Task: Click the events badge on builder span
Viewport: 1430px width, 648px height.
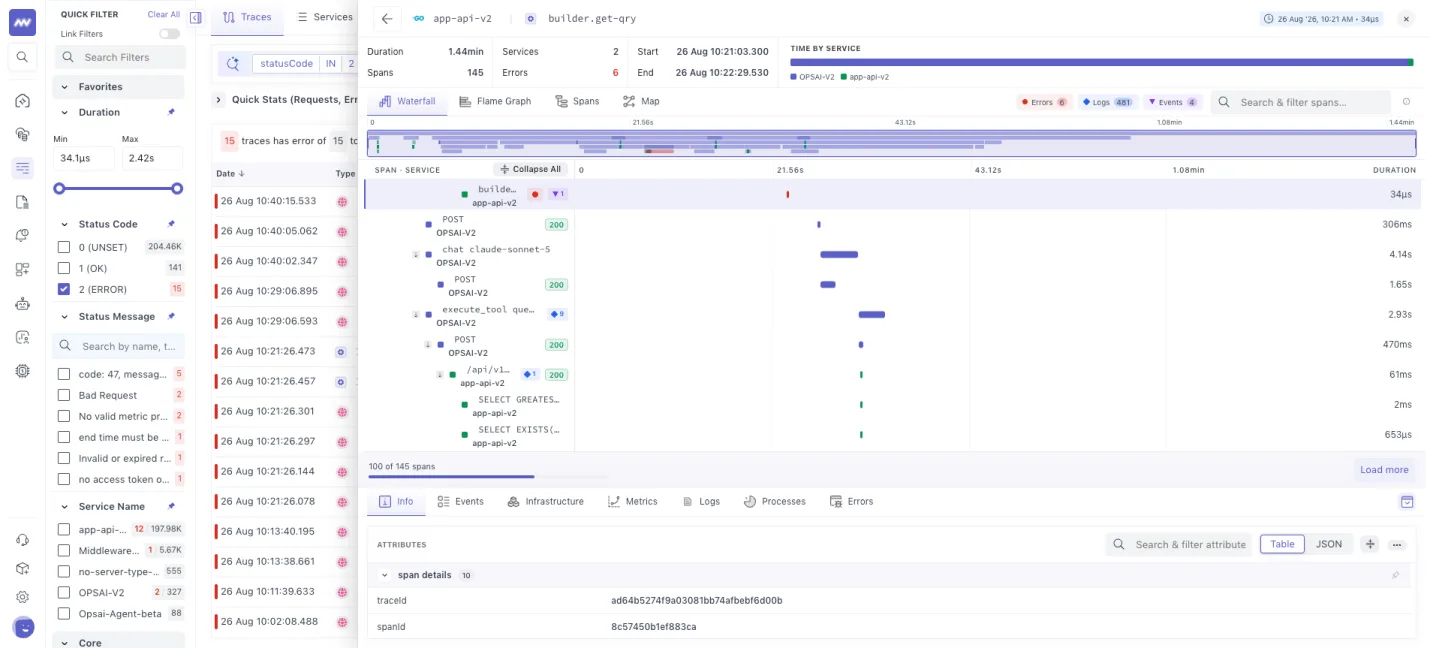Action: click(558, 194)
